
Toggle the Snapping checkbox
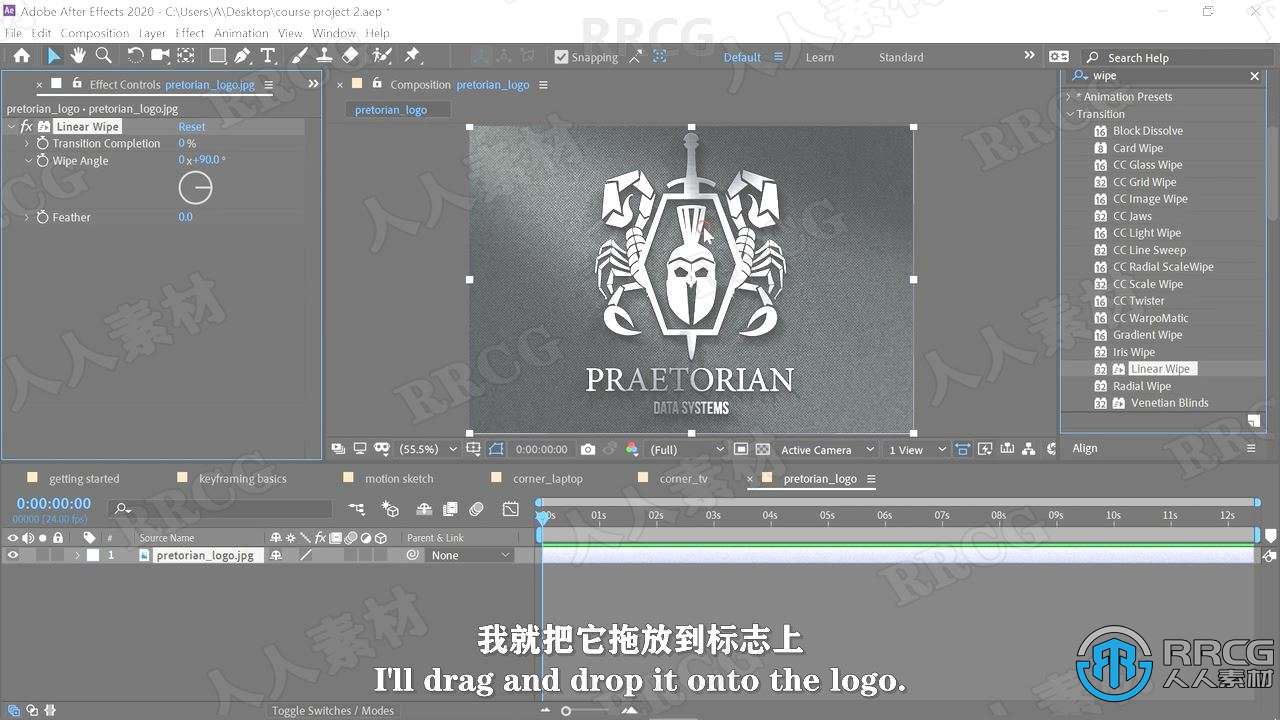[561, 57]
